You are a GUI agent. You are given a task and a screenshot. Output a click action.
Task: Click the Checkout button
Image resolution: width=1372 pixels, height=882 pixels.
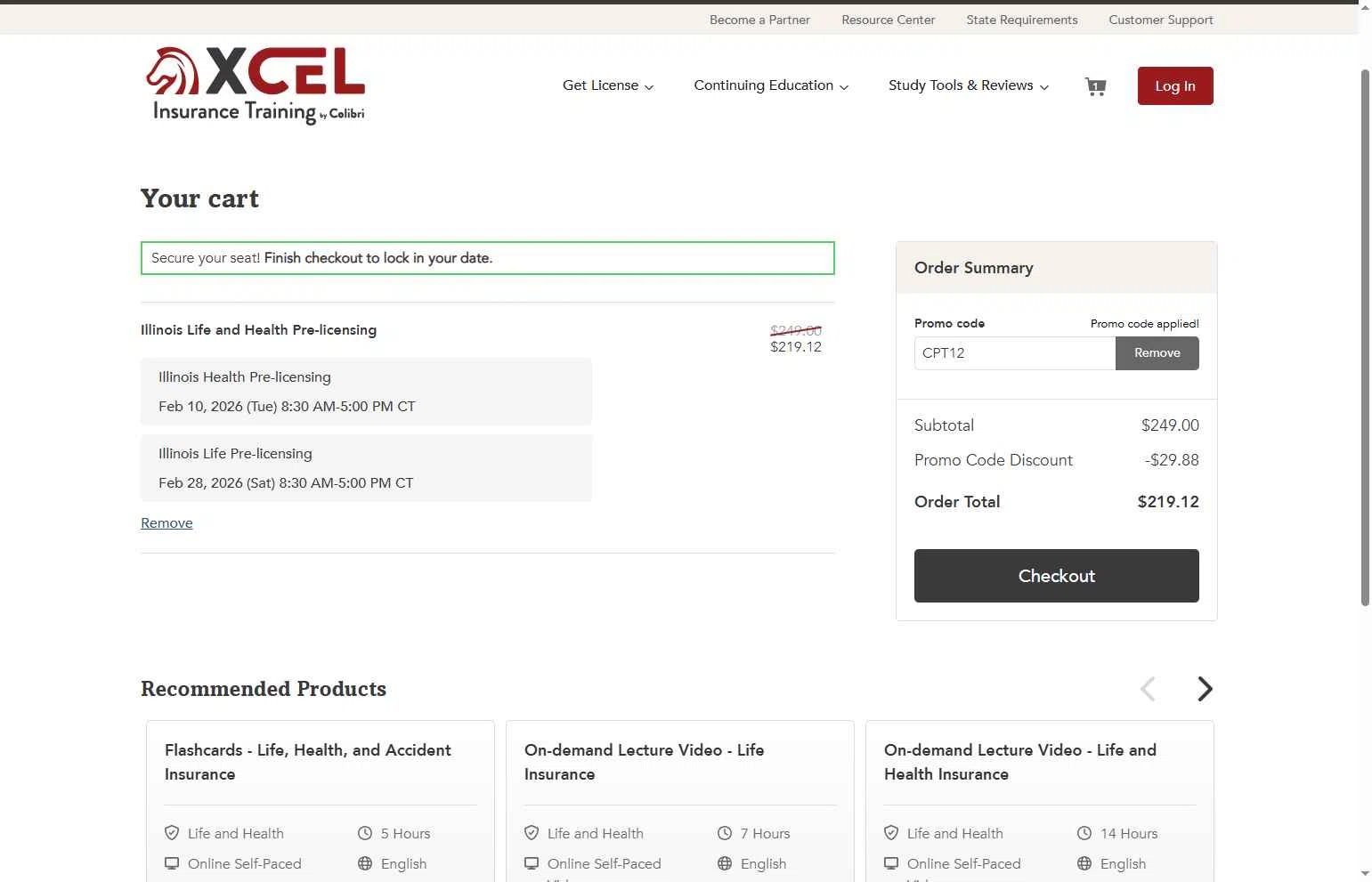tap(1057, 576)
